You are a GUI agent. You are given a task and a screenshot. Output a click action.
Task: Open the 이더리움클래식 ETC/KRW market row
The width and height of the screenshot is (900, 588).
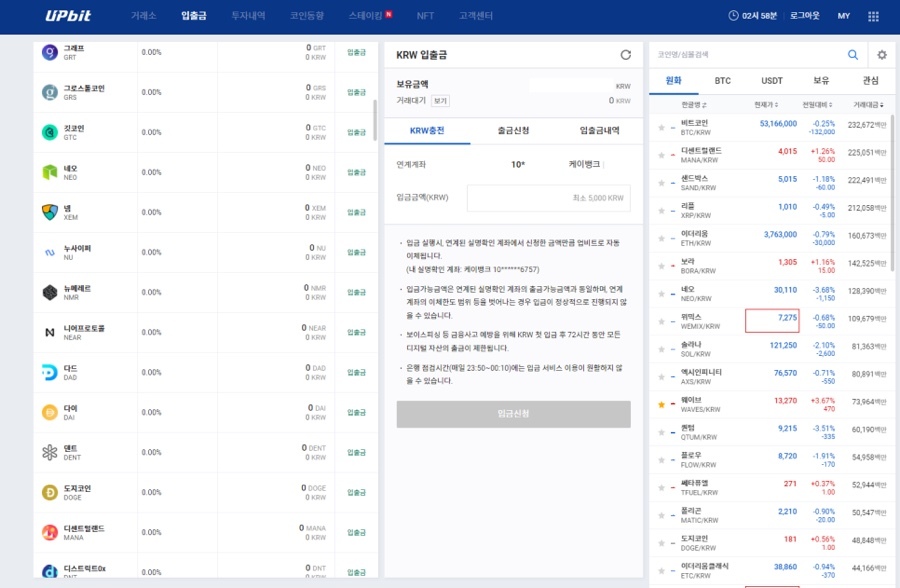click(x=771, y=571)
